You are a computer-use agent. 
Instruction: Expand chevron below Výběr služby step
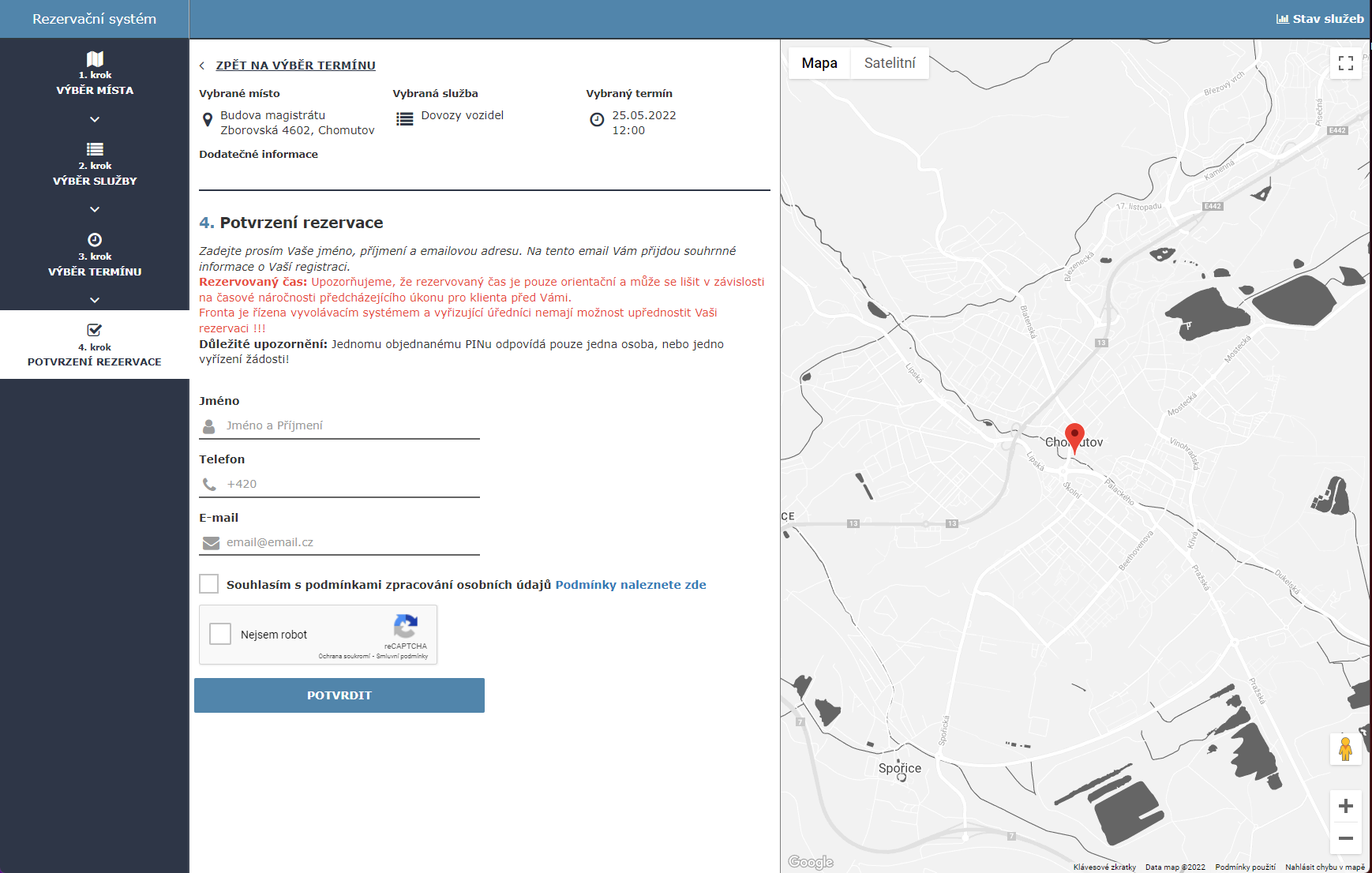[95, 209]
